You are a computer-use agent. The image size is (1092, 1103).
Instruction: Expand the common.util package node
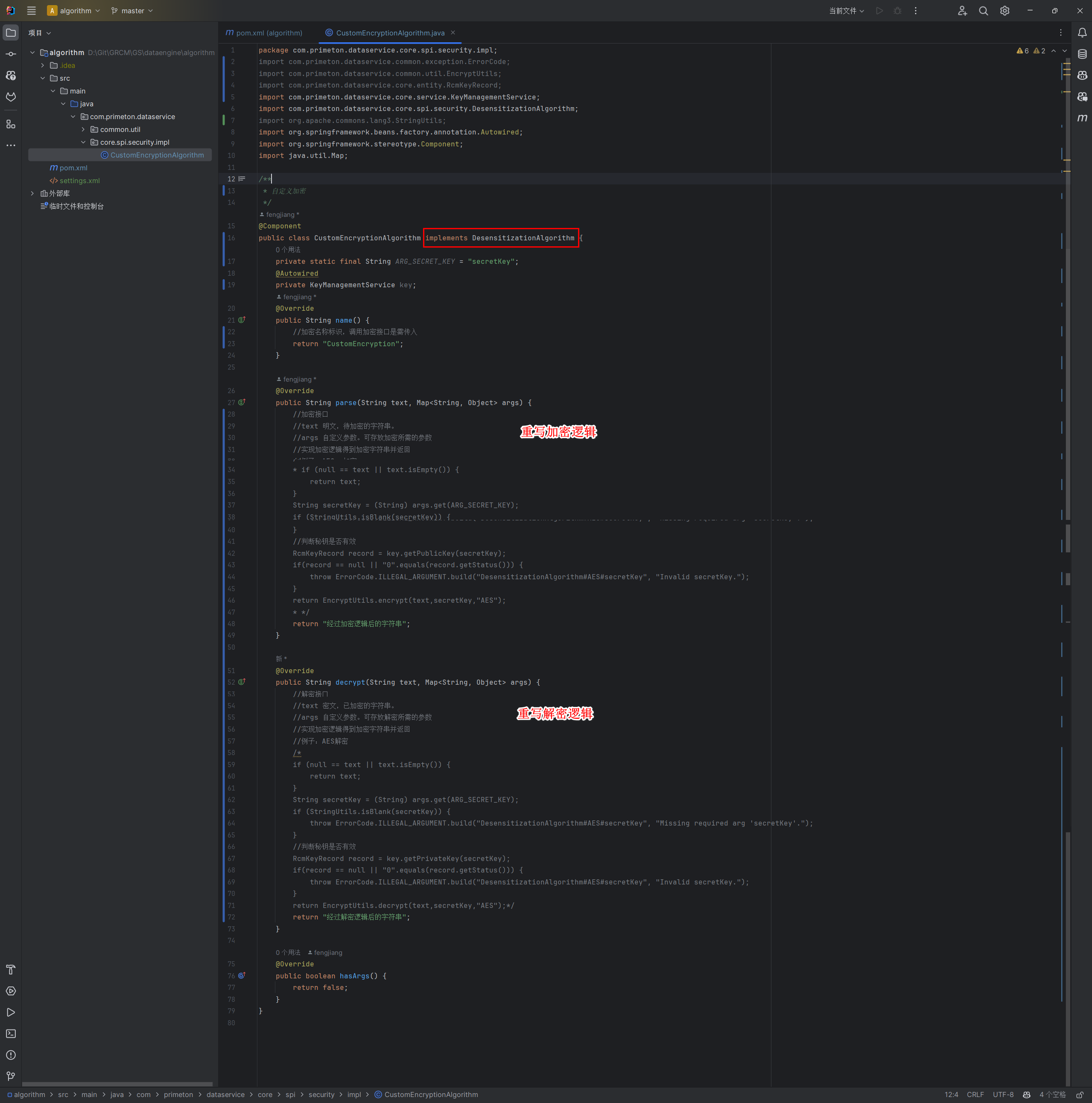click(83, 130)
